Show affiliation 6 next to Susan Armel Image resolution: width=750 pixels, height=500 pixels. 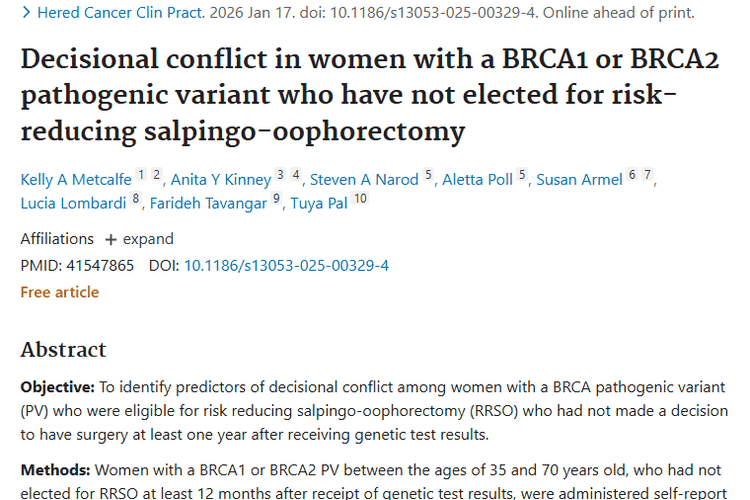632,175
